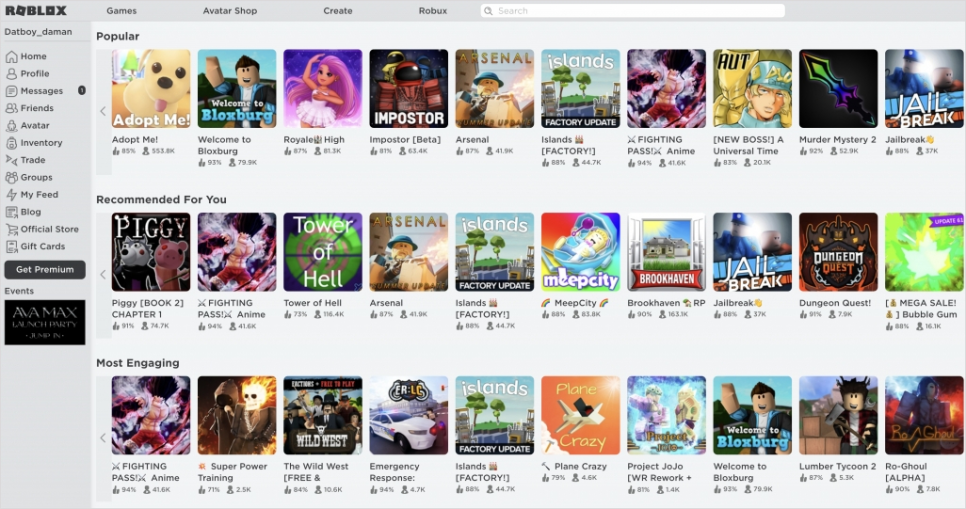Open the Avatar Shop top menu
The height and width of the screenshot is (509, 966).
click(230, 11)
